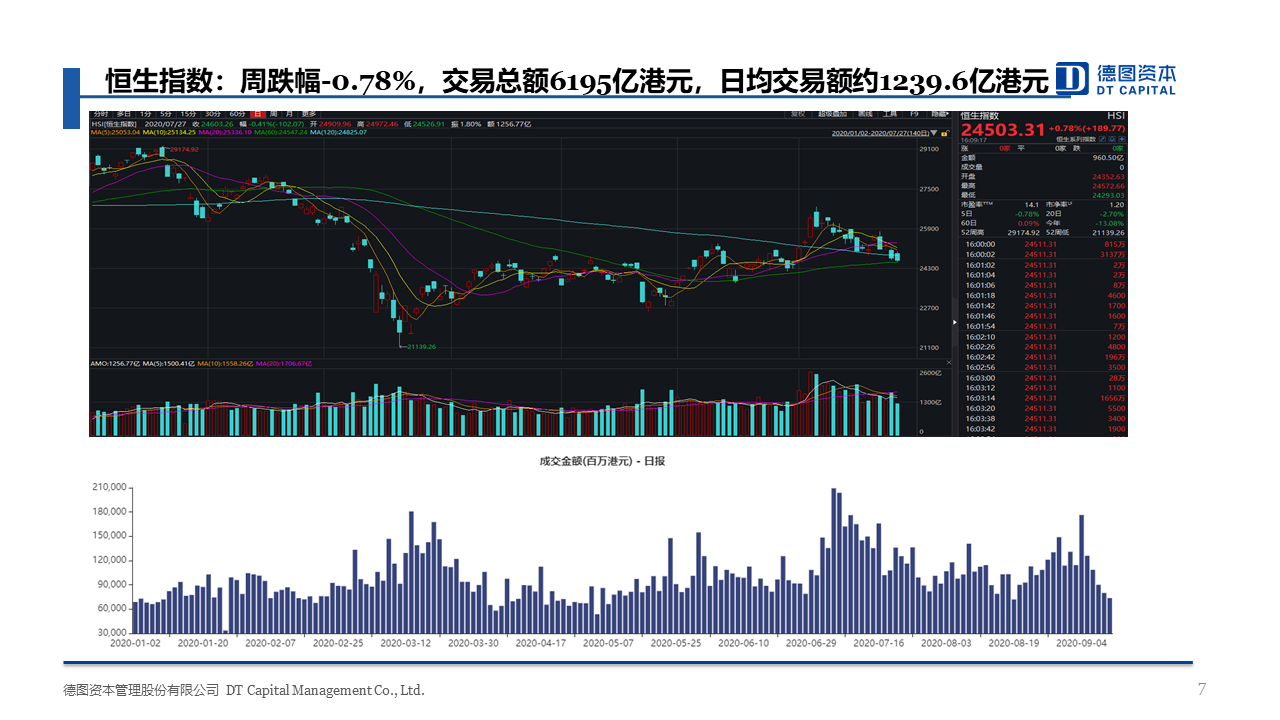
Task: Select the 16:00:02 trade row with 3137万
Action: (x=1044, y=254)
